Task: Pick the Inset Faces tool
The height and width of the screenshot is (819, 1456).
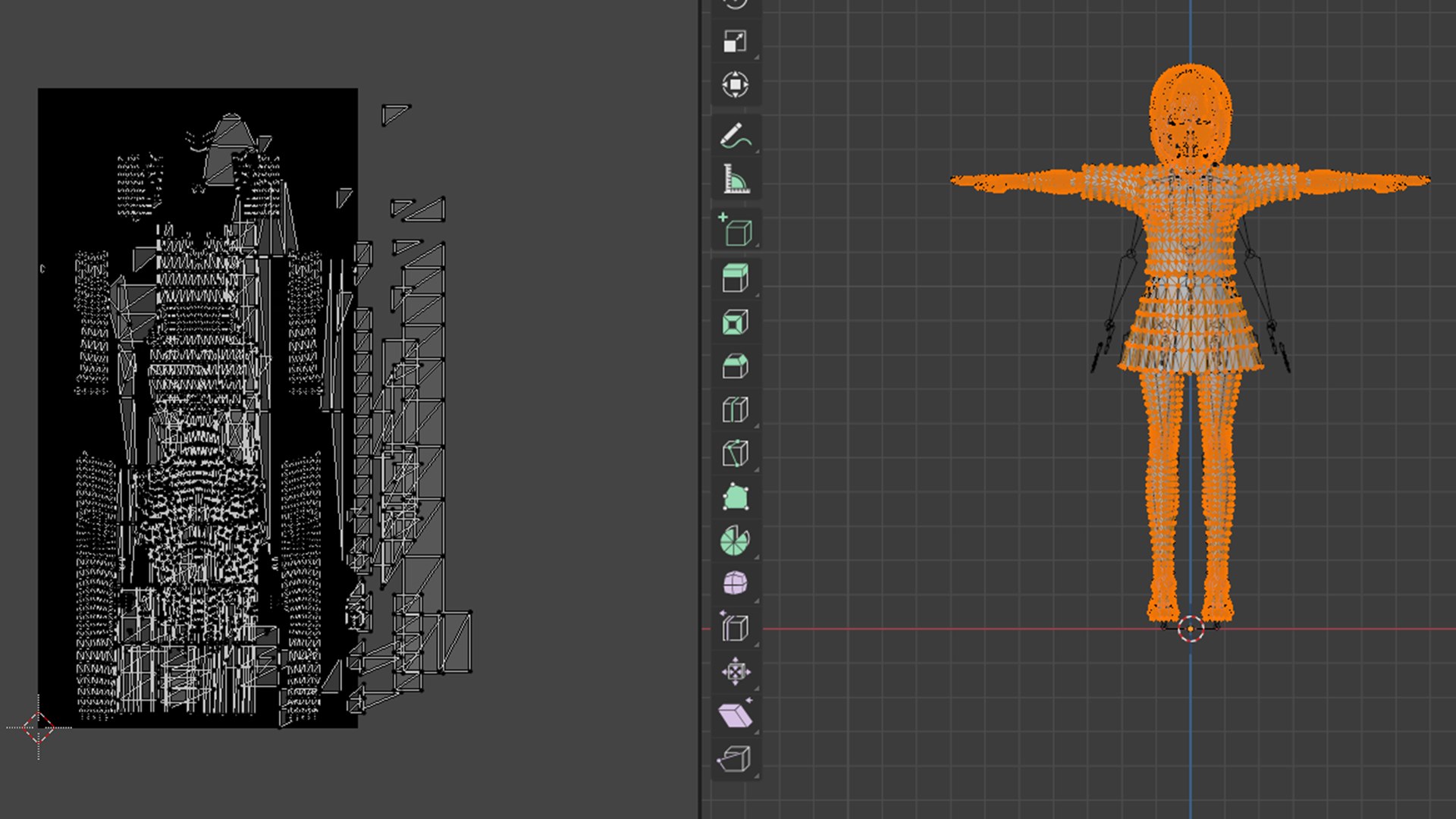Action: coord(735,323)
